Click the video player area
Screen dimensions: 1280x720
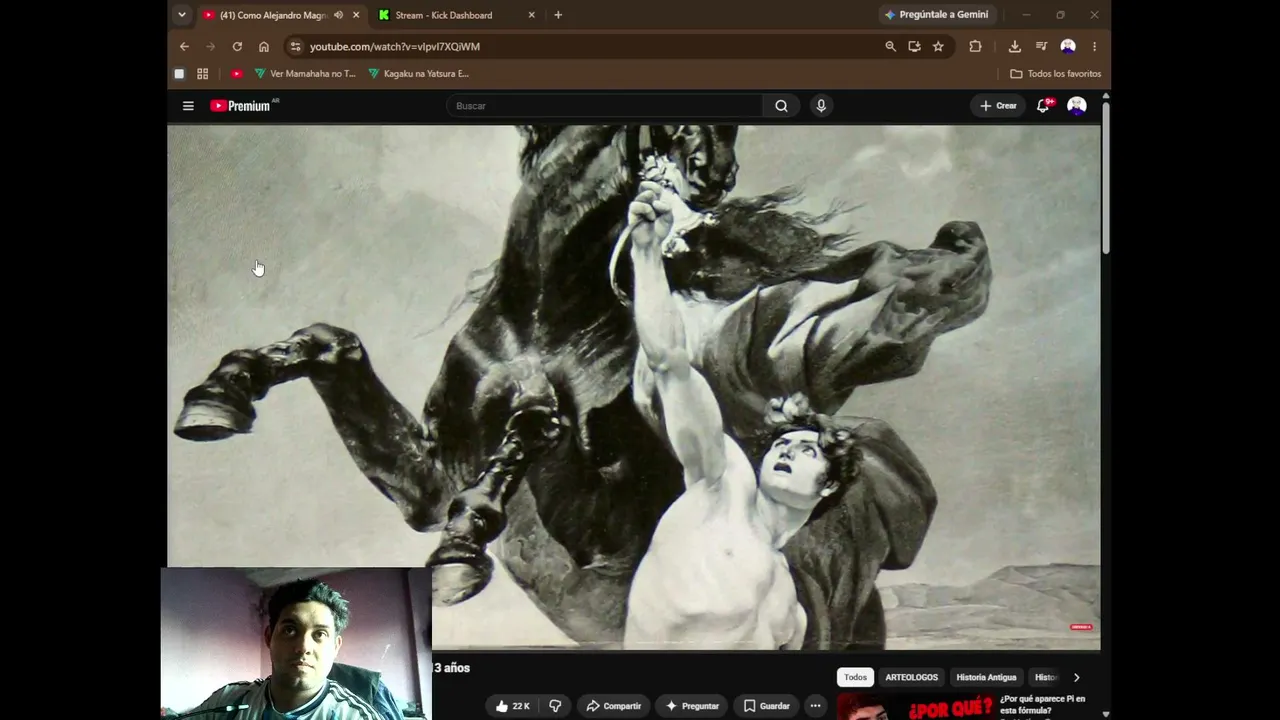634,387
